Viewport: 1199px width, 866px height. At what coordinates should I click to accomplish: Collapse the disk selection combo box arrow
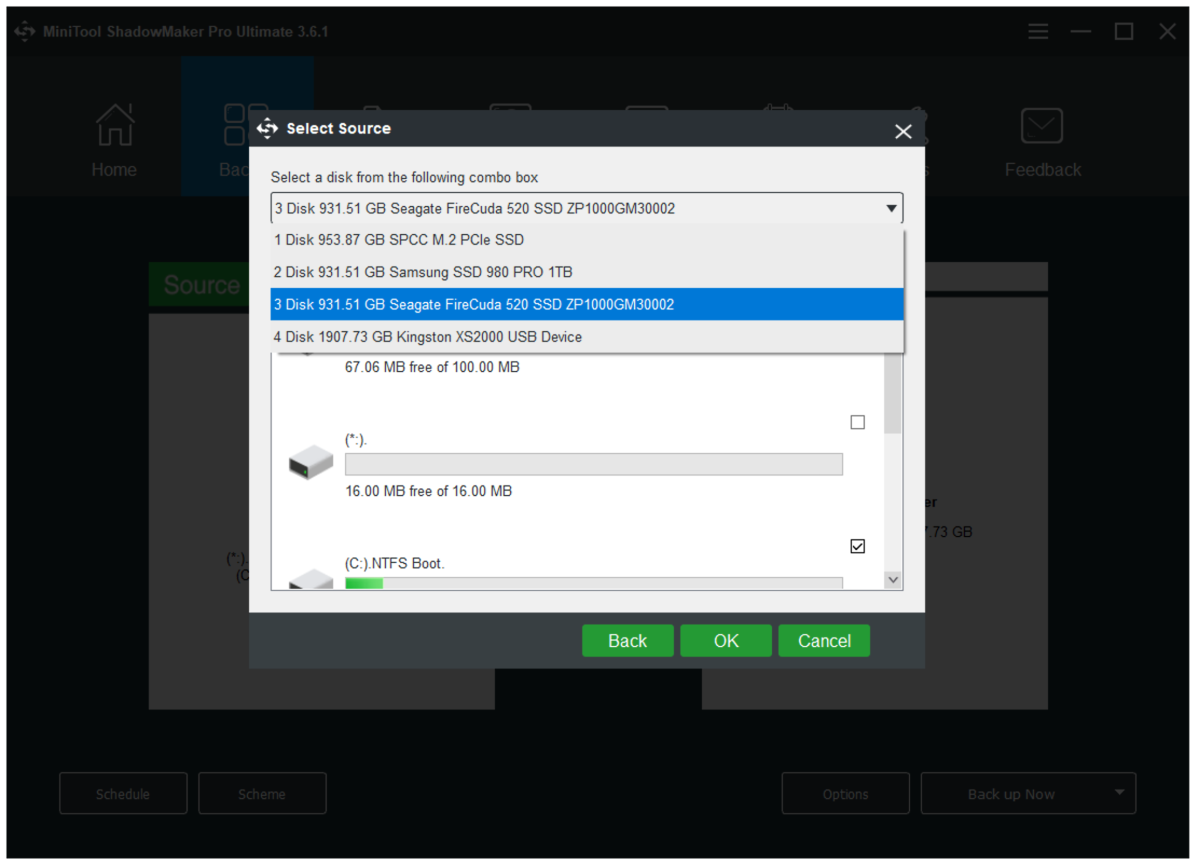tap(891, 209)
